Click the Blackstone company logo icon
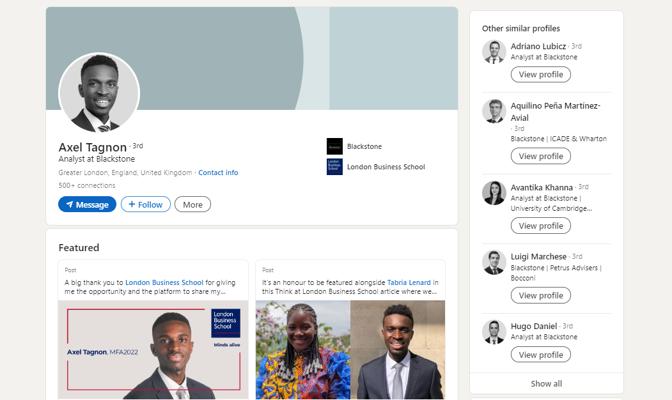The image size is (672, 400). [334, 146]
